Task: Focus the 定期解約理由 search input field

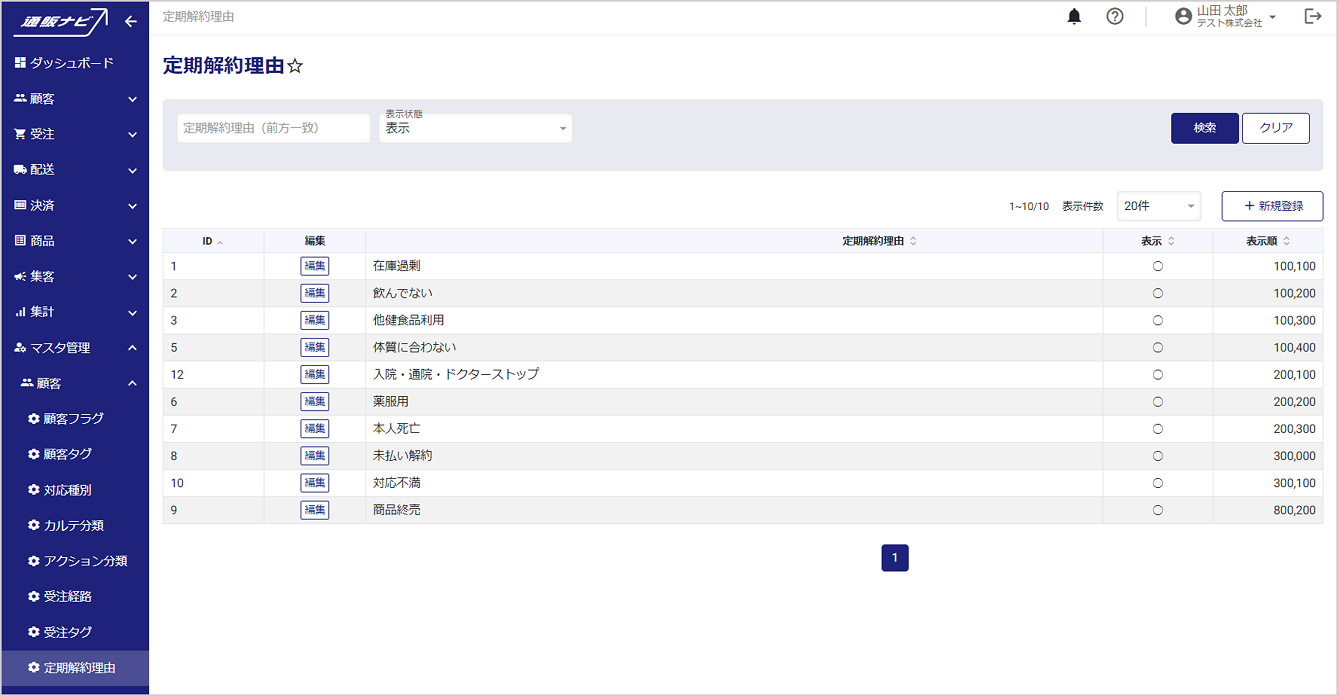Action: pos(274,128)
